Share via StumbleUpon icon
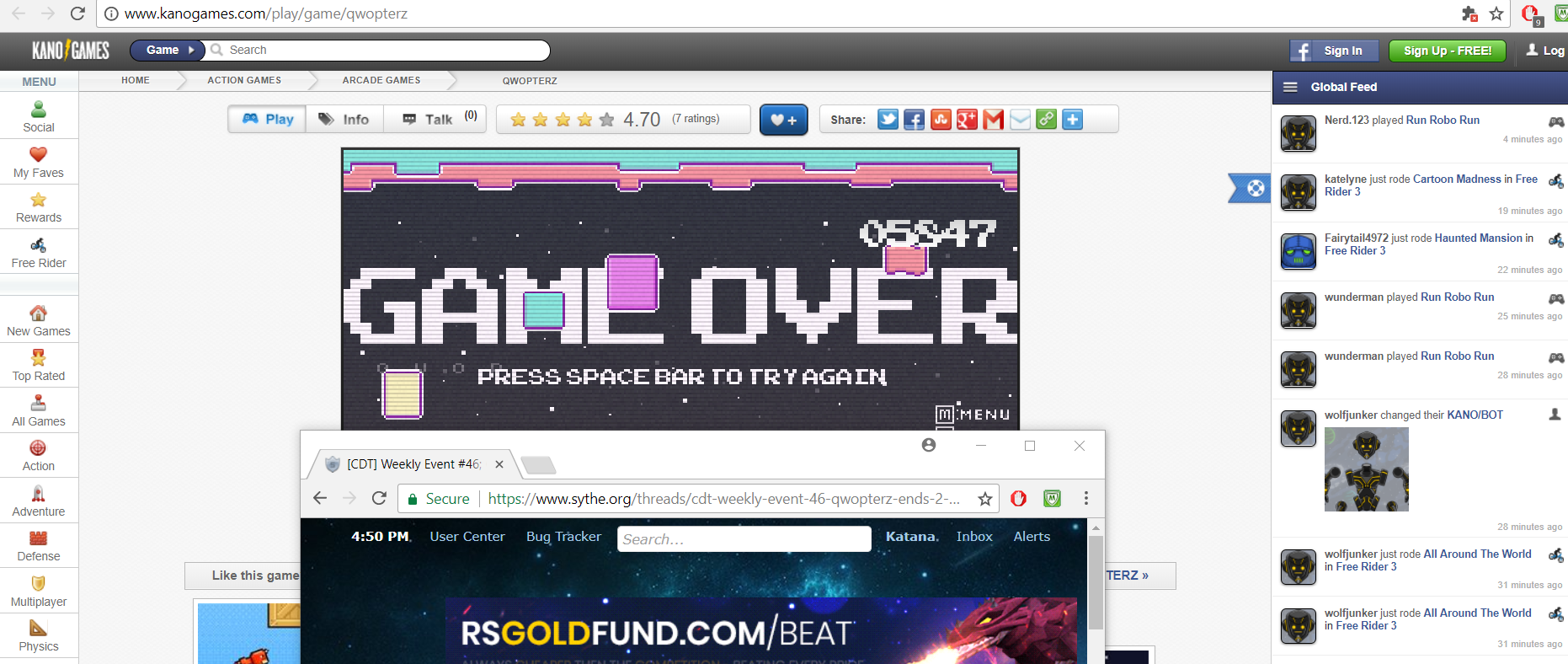 click(941, 120)
